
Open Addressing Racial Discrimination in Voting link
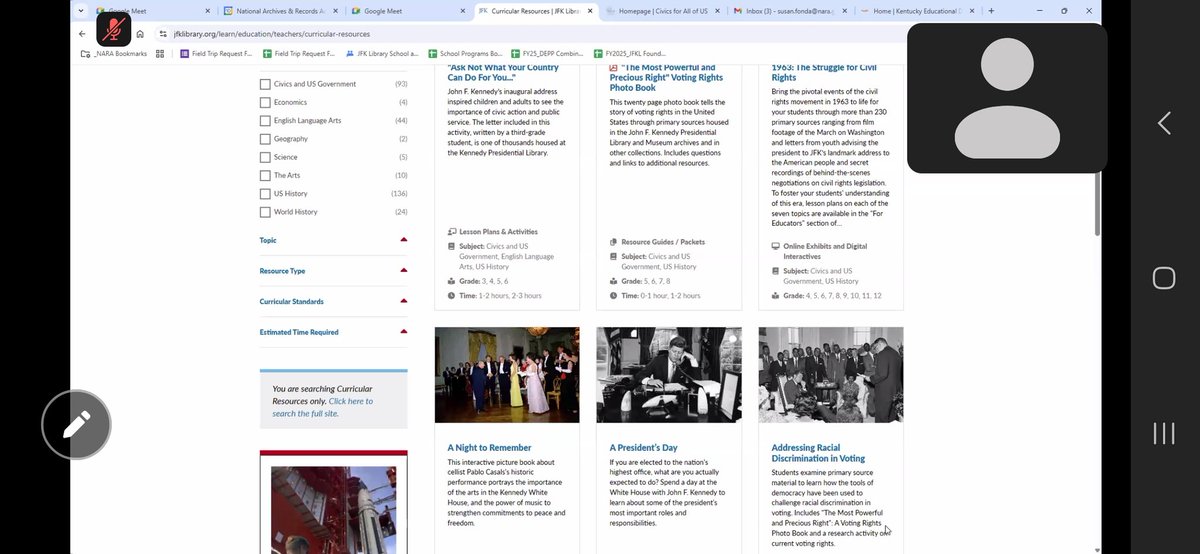coord(818,453)
